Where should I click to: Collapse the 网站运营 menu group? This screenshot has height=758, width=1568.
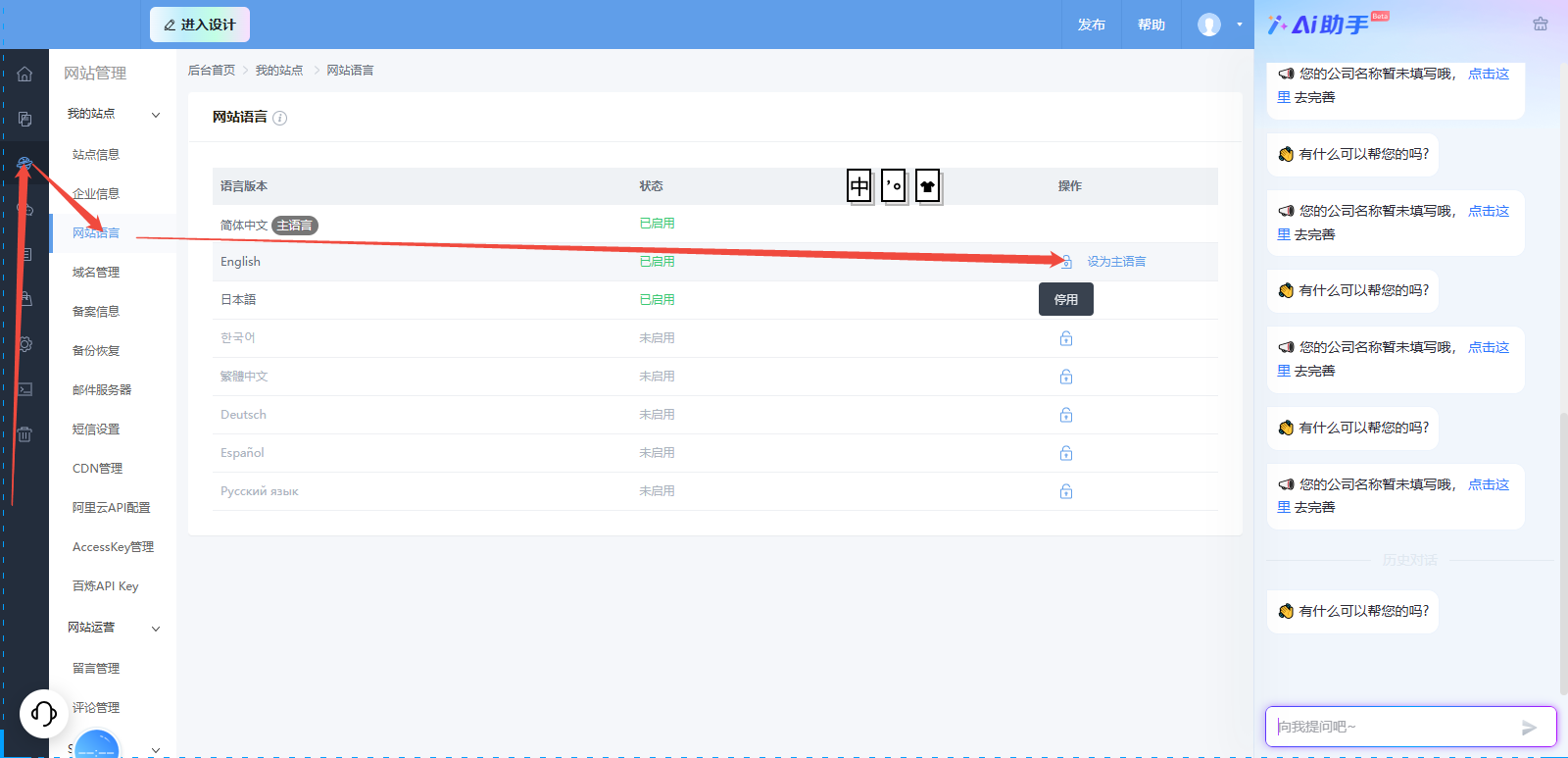[156, 629]
